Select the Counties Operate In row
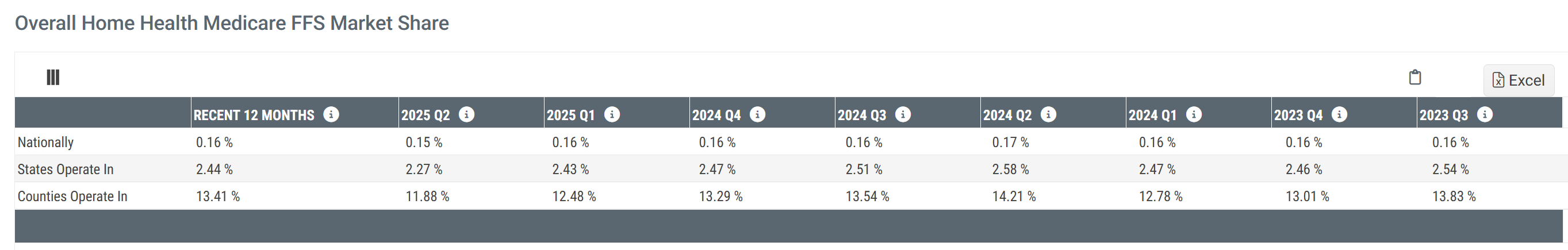Screen dimensions: 1568x250 click(72, 197)
